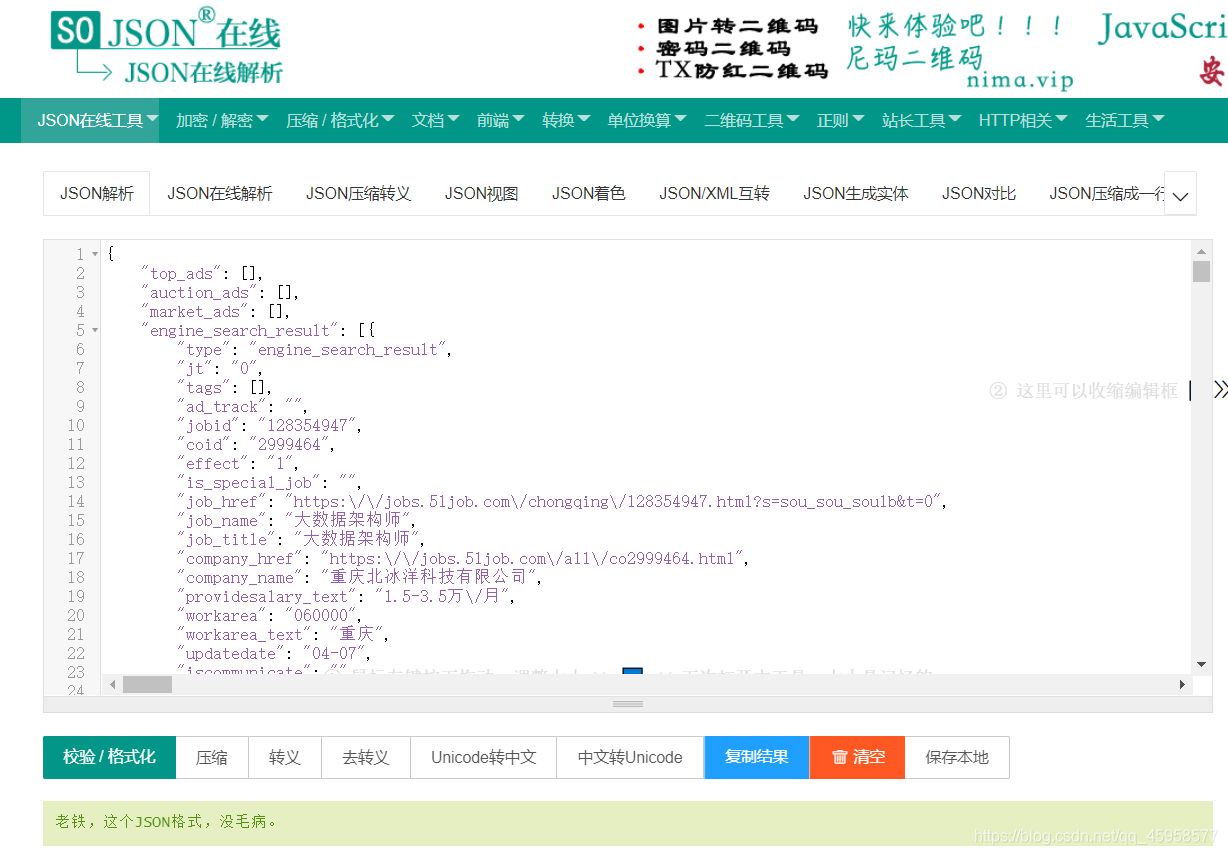
Task: Open the JSON视图 tab
Action: click(482, 193)
